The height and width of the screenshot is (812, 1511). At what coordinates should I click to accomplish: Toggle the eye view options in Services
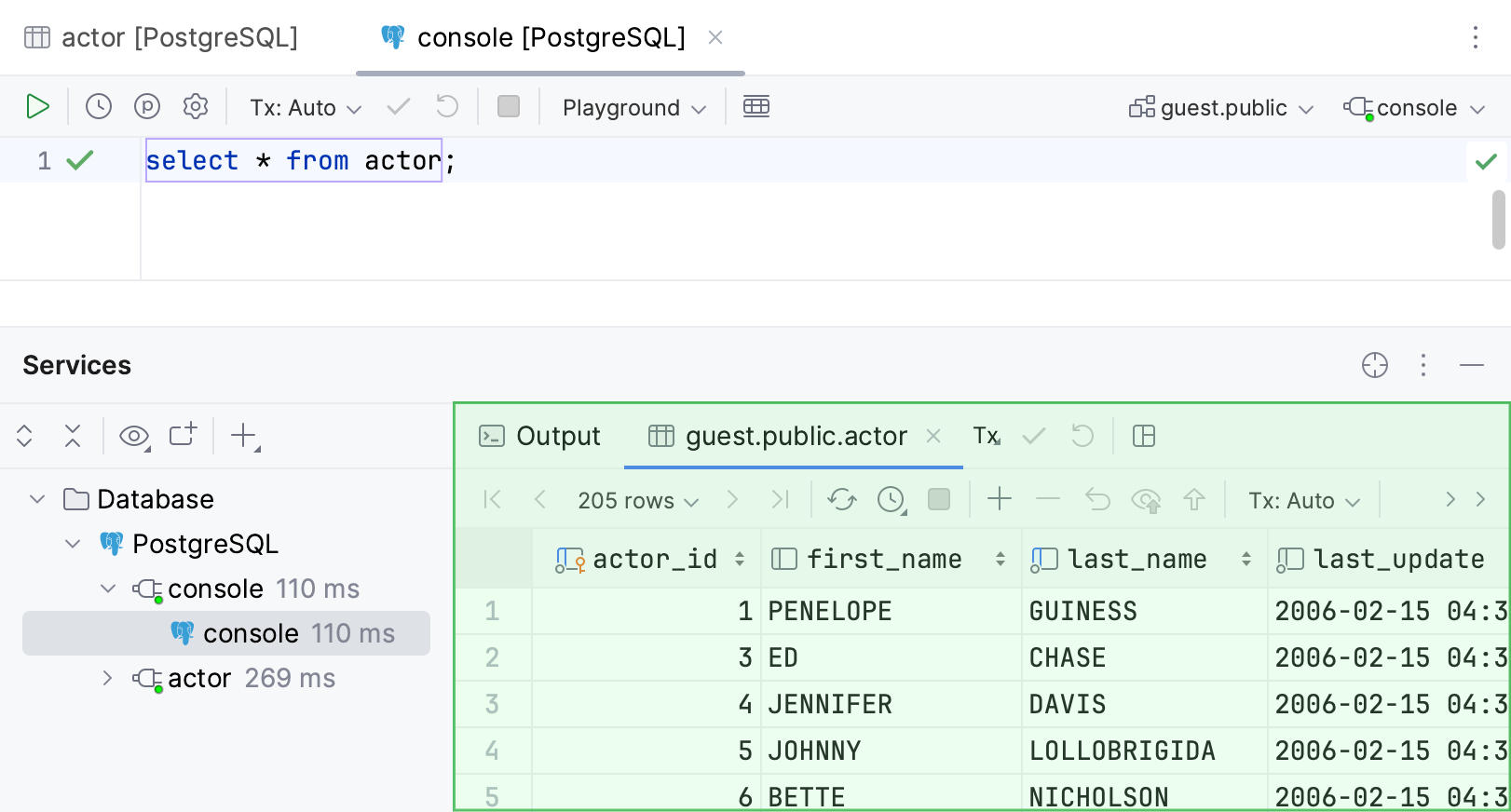pos(134,436)
